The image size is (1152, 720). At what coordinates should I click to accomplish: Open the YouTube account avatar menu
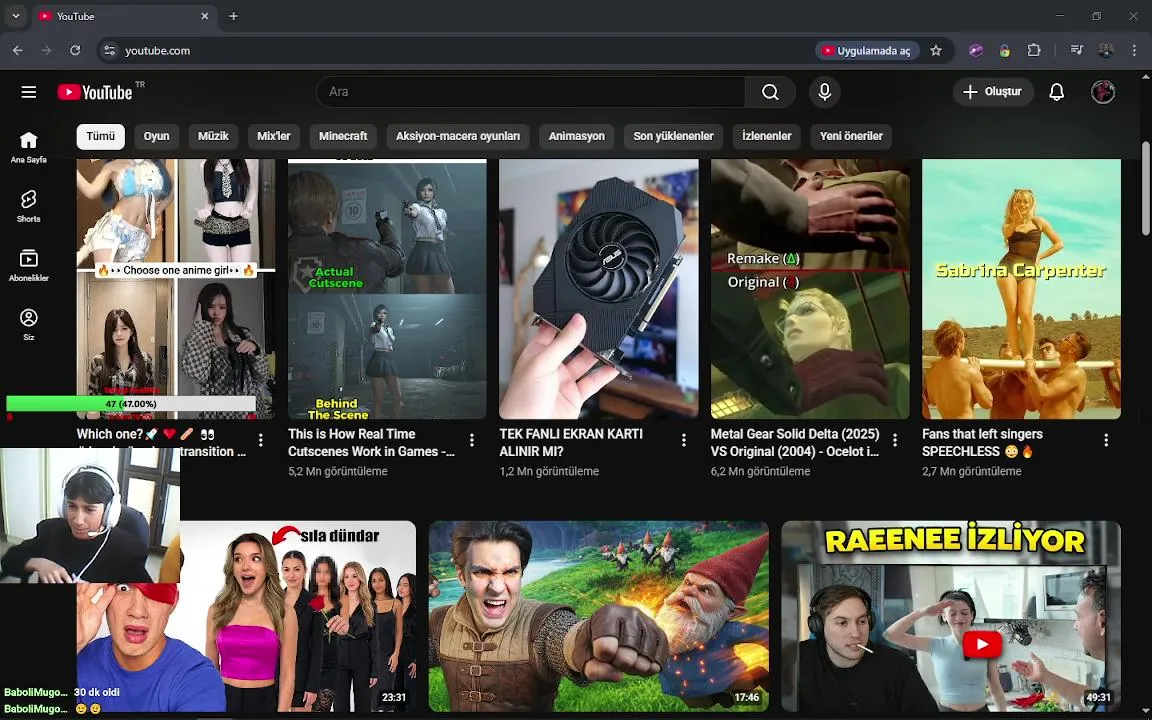click(x=1103, y=92)
